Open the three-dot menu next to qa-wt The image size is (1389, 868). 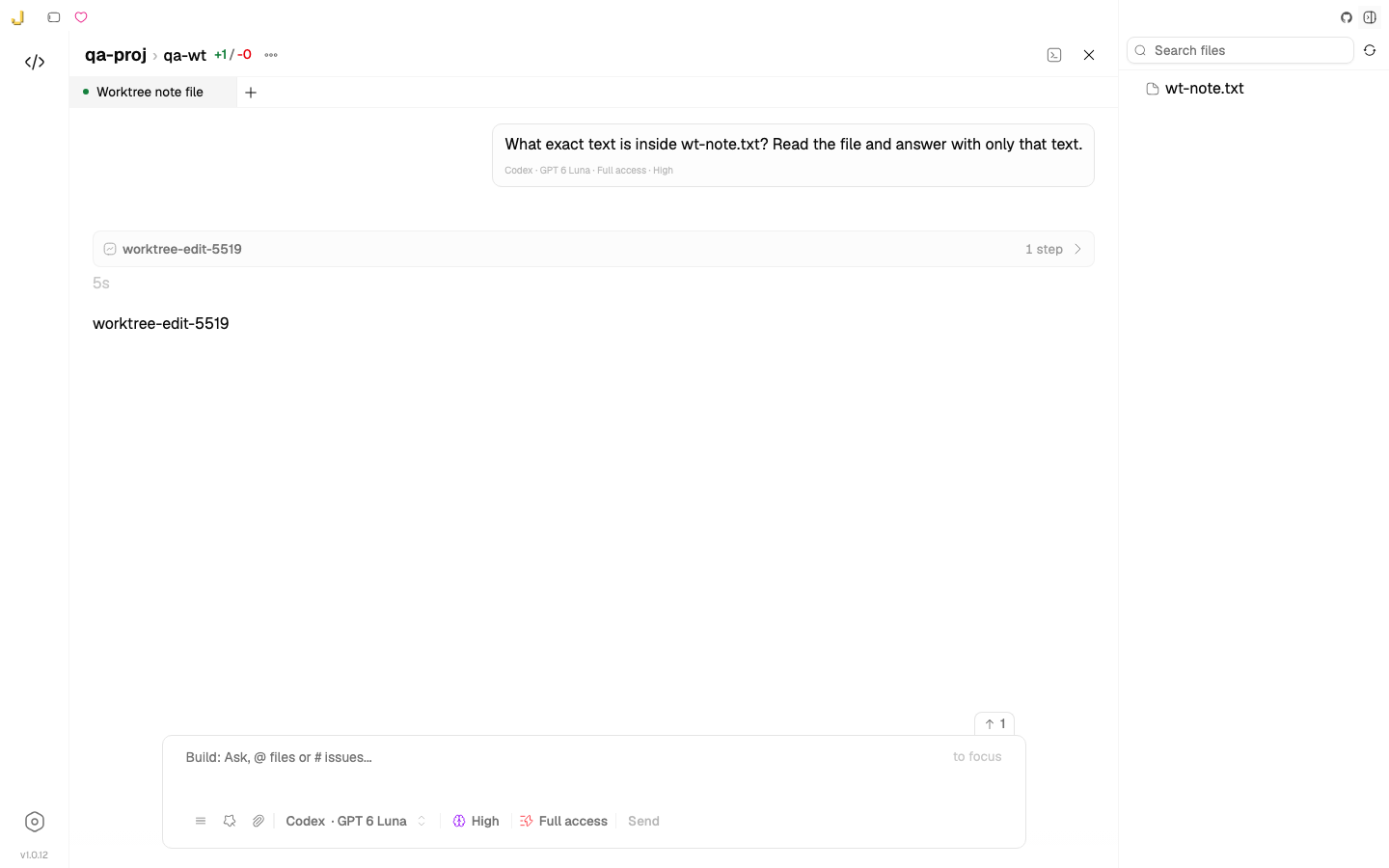271,55
